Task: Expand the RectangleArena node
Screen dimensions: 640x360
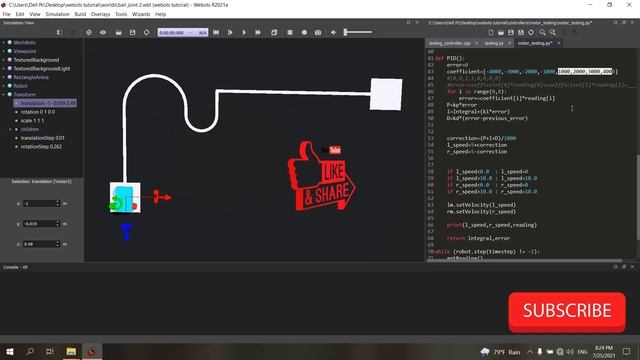Action: pyautogui.click(x=4, y=77)
